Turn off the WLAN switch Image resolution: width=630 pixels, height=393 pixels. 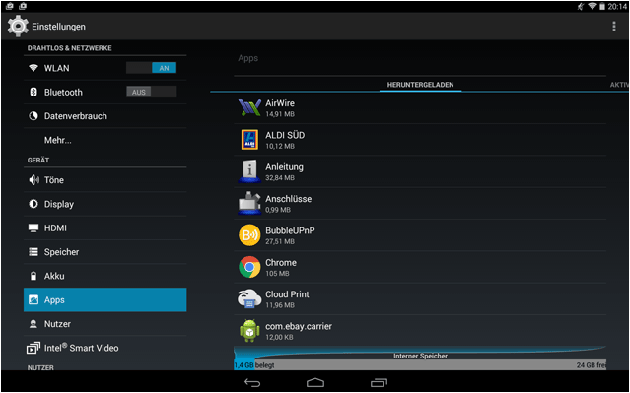(151, 68)
